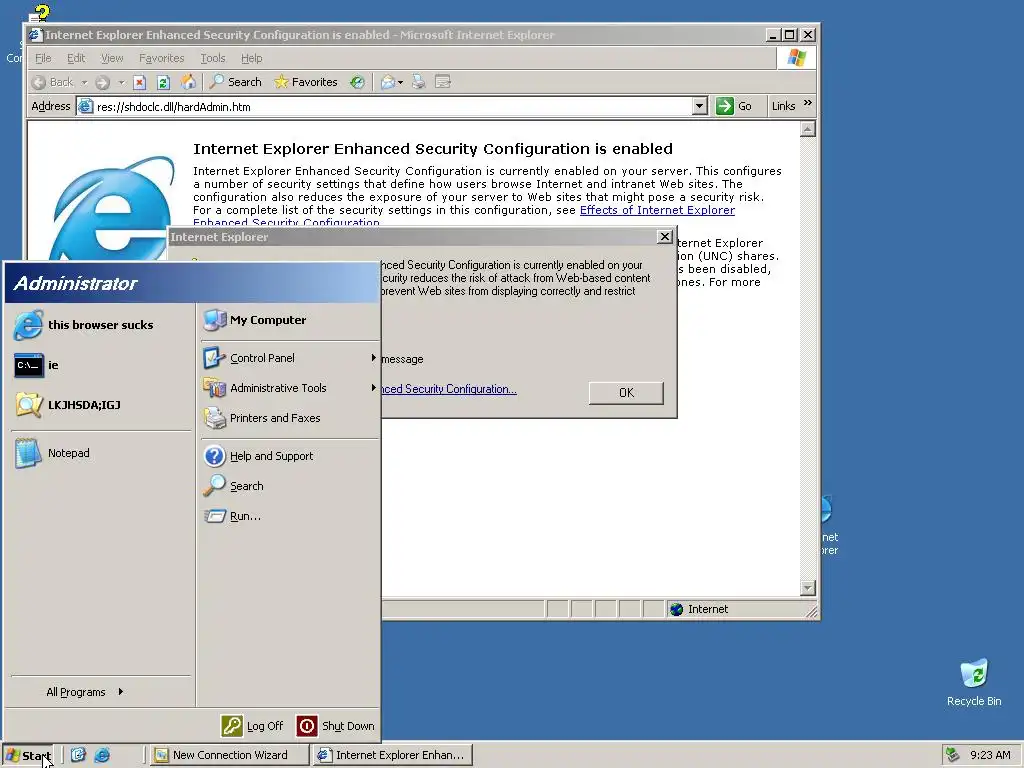
Task: Expand the Administrative Tools submenu arrow
Action: [374, 388]
